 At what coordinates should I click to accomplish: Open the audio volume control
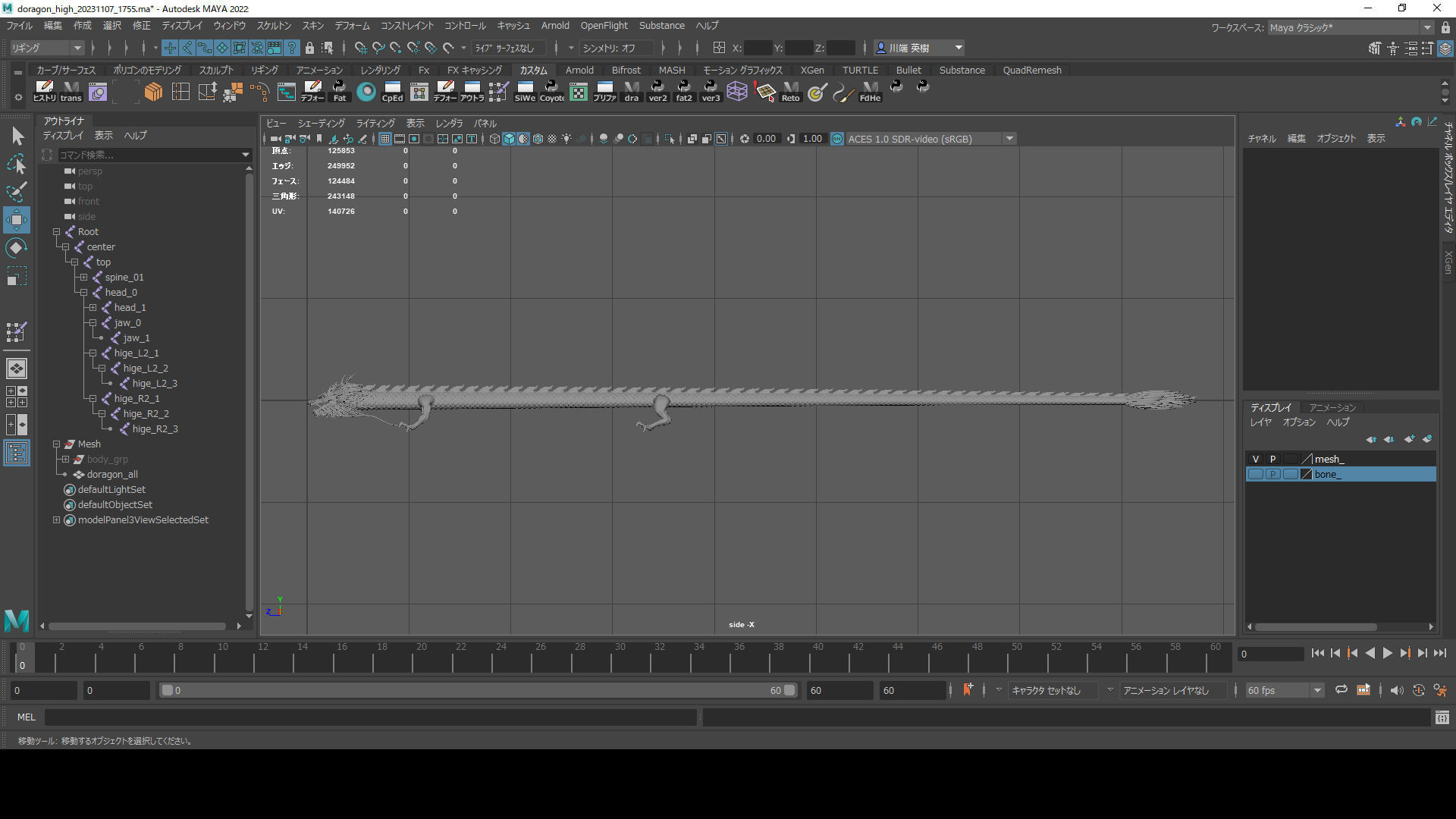[x=1397, y=690]
